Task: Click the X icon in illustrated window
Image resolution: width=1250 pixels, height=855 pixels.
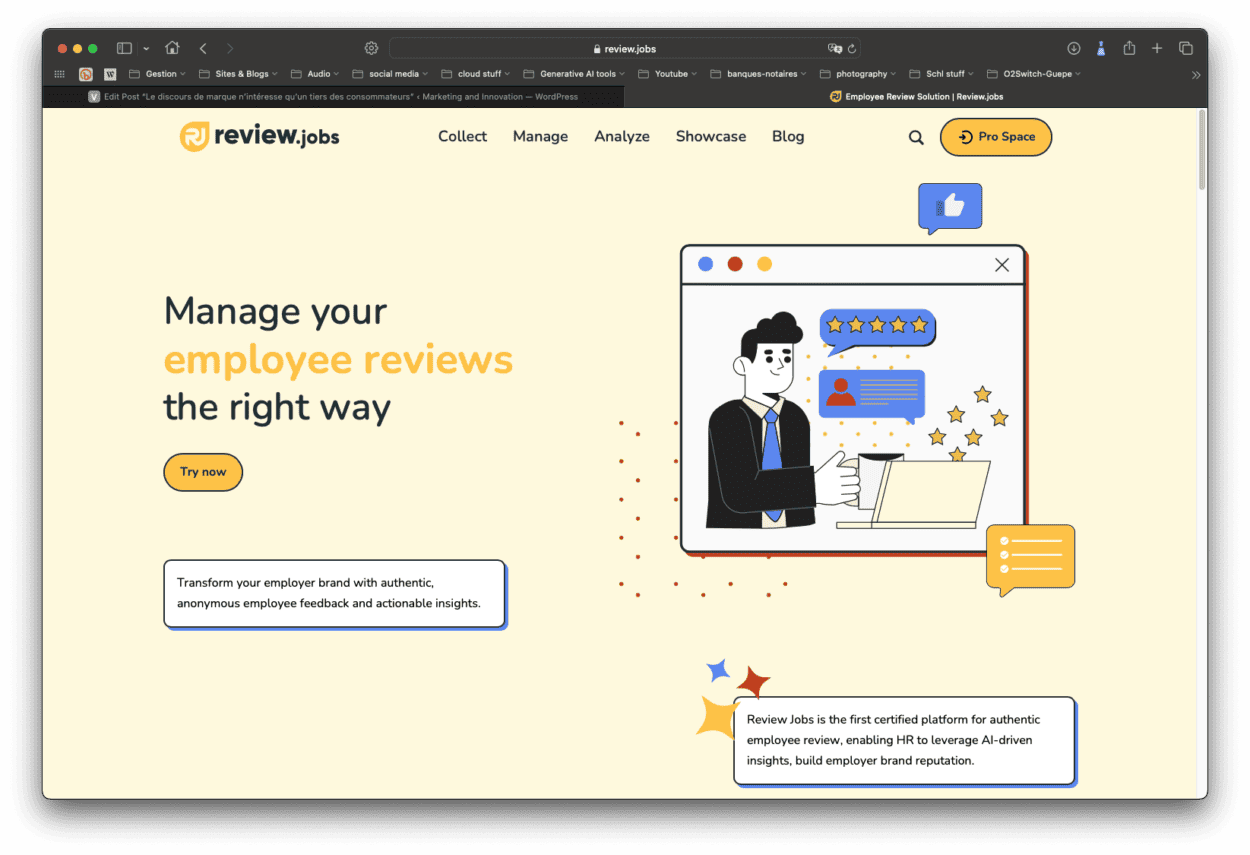Action: pos(1002,265)
